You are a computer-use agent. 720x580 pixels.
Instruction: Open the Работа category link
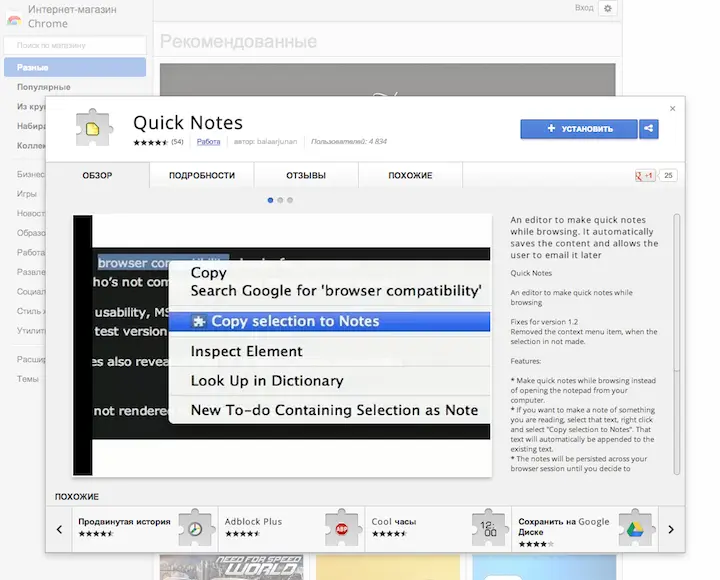(x=208, y=142)
